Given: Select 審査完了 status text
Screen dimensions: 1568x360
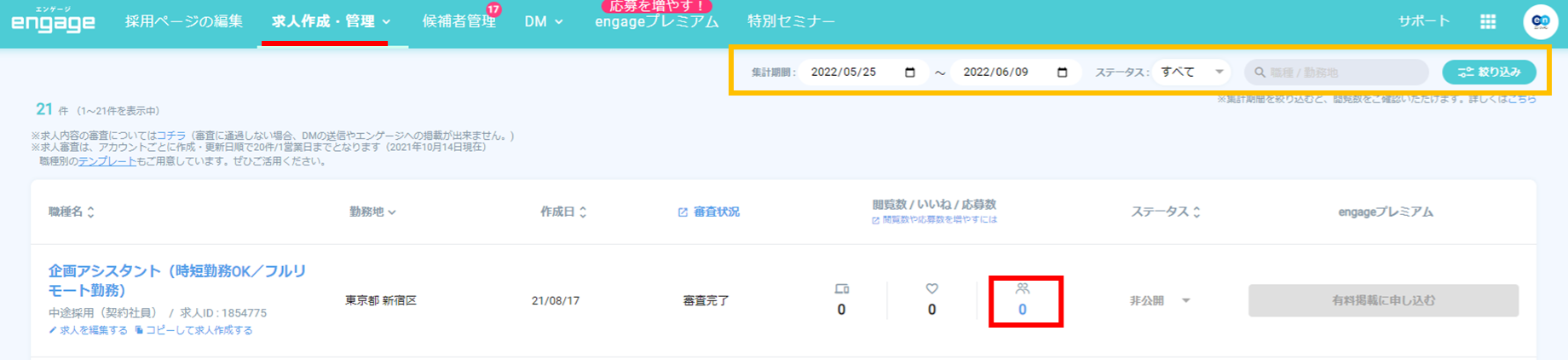Looking at the screenshot, I should point(706,300).
